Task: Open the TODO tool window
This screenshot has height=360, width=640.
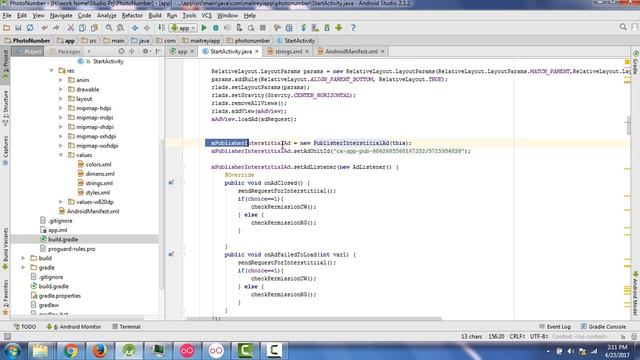Action: click(25, 327)
